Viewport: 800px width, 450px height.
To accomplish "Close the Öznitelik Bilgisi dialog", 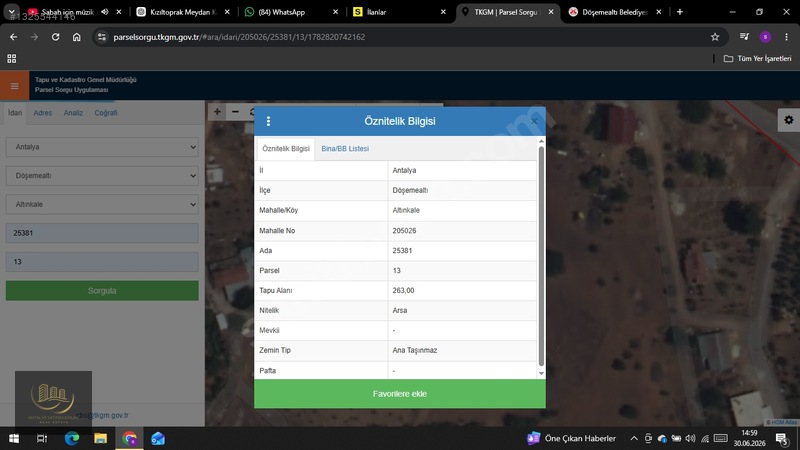I will tap(534, 121).
